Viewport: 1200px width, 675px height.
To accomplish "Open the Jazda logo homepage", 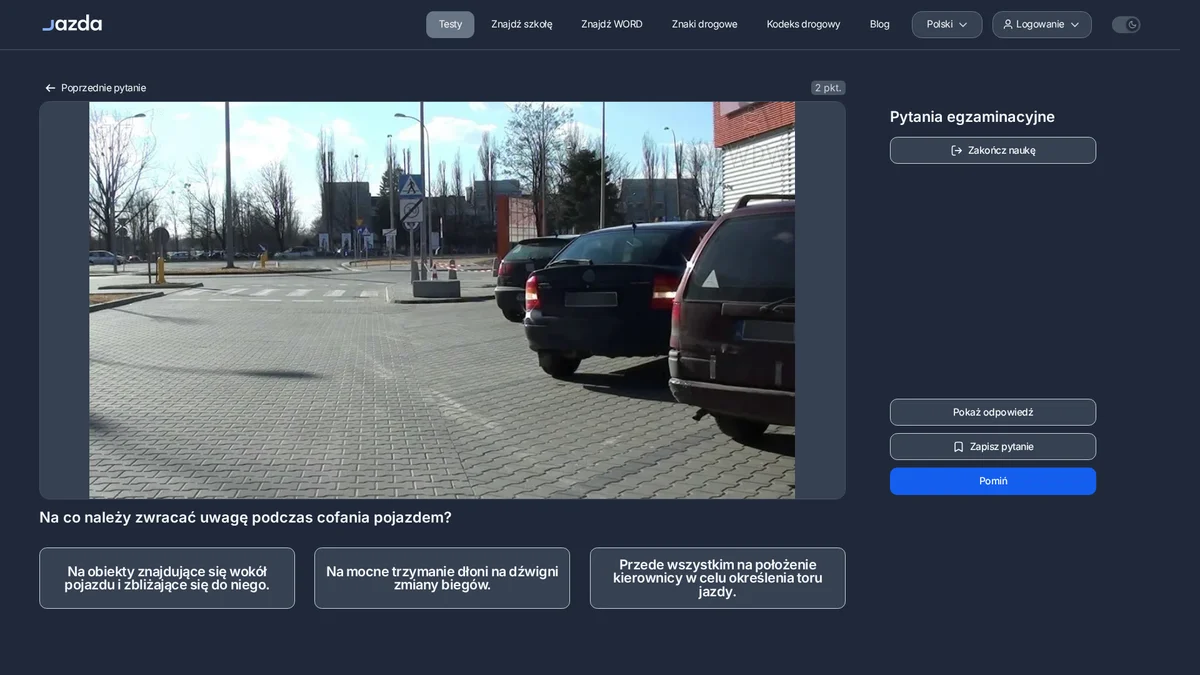I will click(x=72, y=24).
